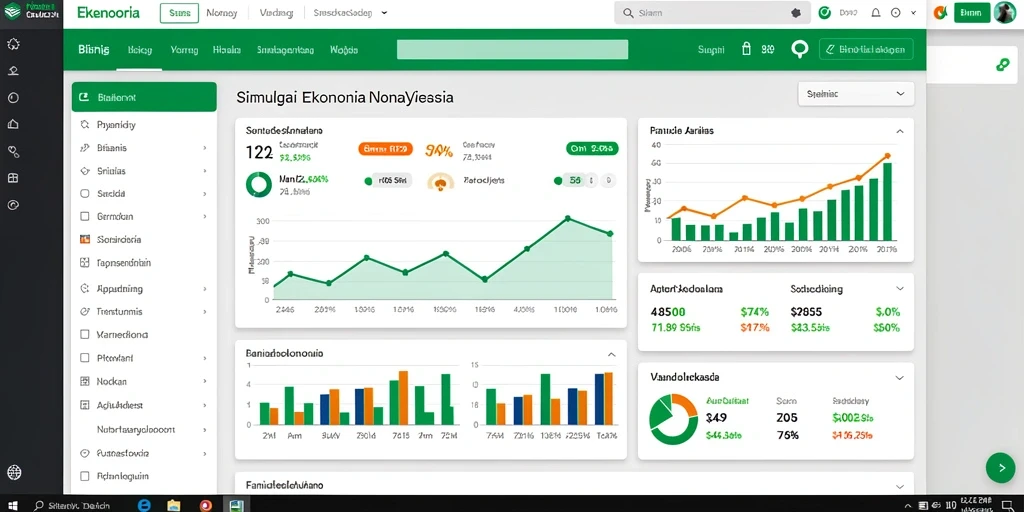Click the Suapni link in green bar

click(711, 50)
